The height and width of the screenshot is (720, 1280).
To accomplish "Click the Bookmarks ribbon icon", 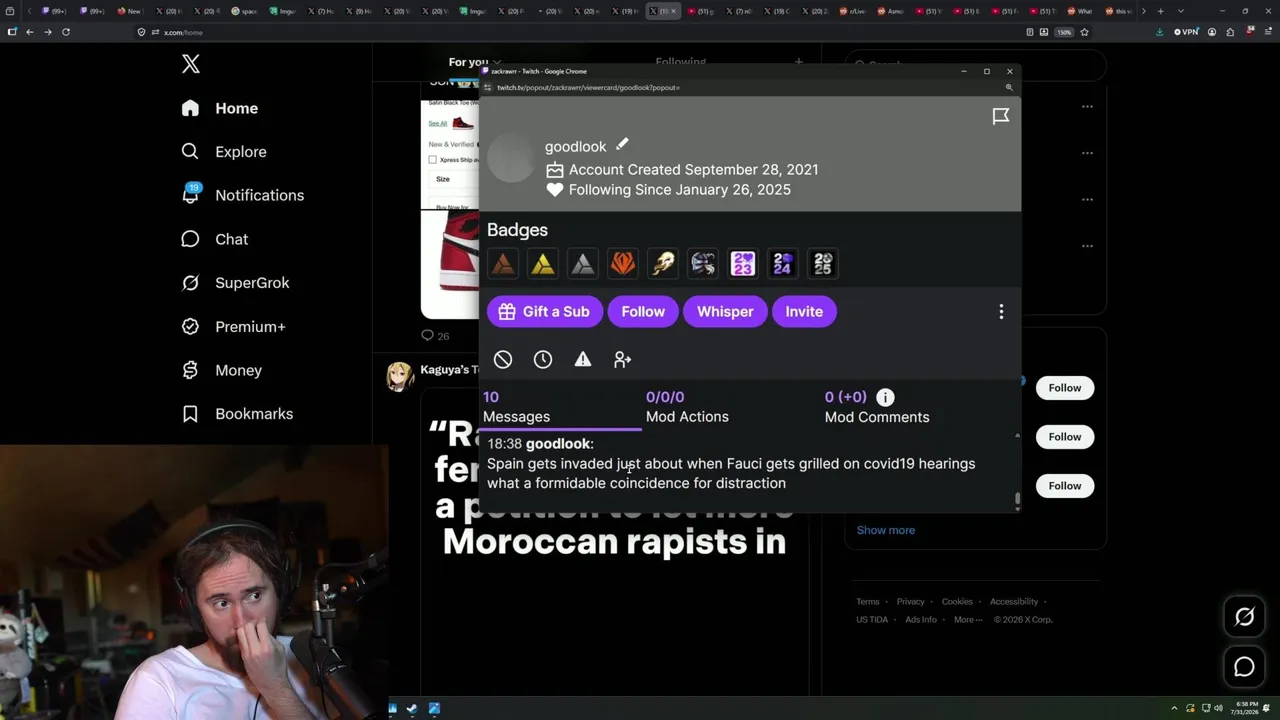I will pos(190,414).
